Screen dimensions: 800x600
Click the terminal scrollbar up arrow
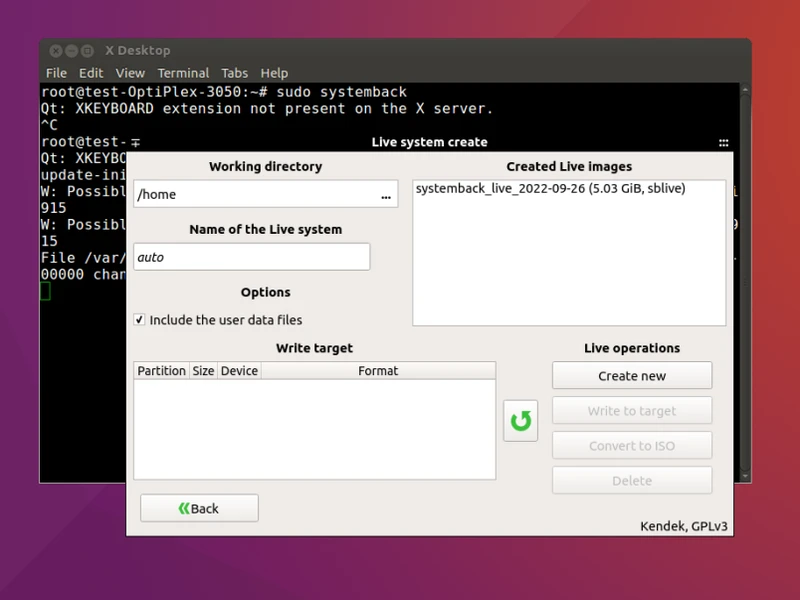pyautogui.click(x=745, y=89)
